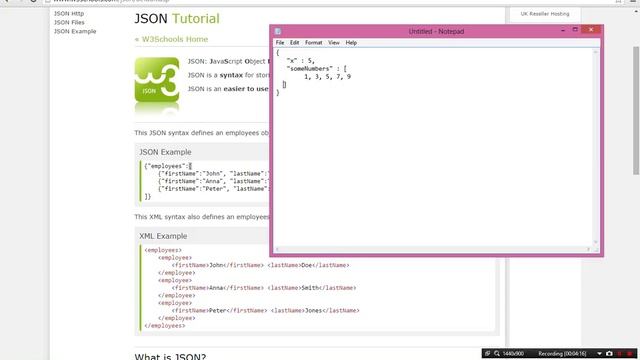Click the Recording timer text in recorder bar
The height and width of the screenshot is (360, 640).
[562, 353]
